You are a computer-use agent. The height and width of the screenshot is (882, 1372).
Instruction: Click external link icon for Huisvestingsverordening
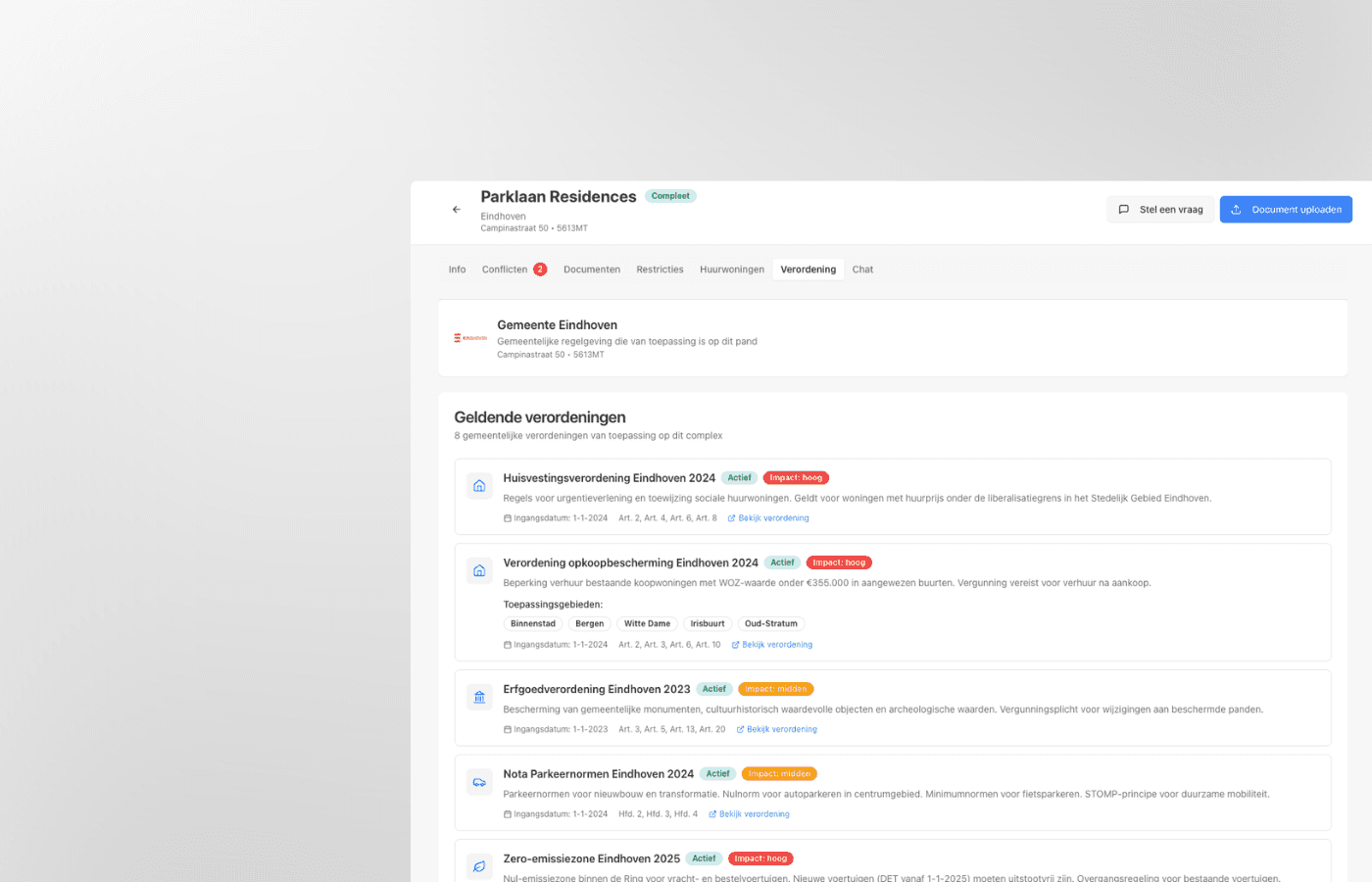point(731,518)
